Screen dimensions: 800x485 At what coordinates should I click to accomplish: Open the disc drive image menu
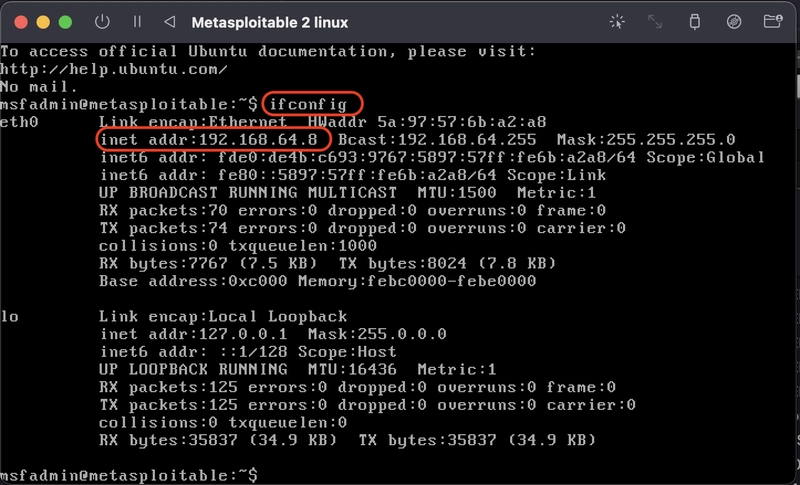click(x=734, y=22)
